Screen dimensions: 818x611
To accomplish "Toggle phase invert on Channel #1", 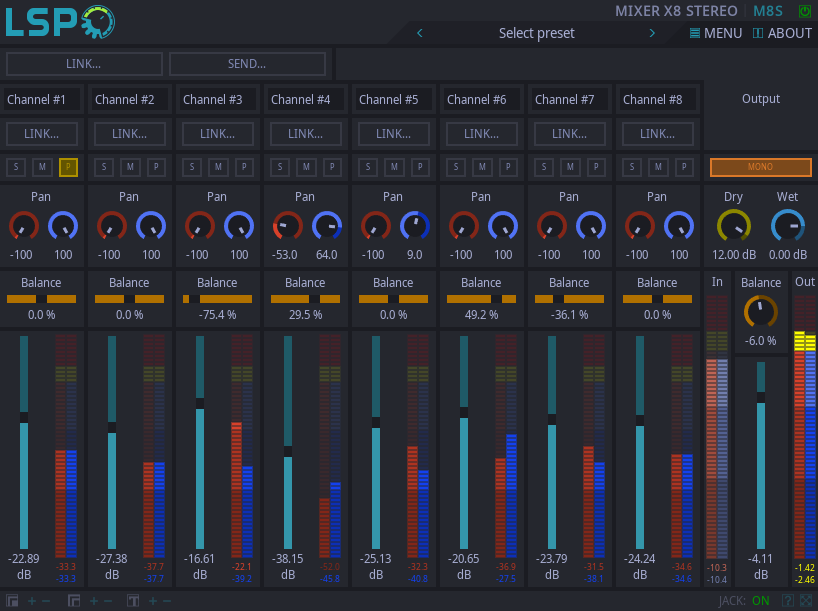I will click(68, 167).
